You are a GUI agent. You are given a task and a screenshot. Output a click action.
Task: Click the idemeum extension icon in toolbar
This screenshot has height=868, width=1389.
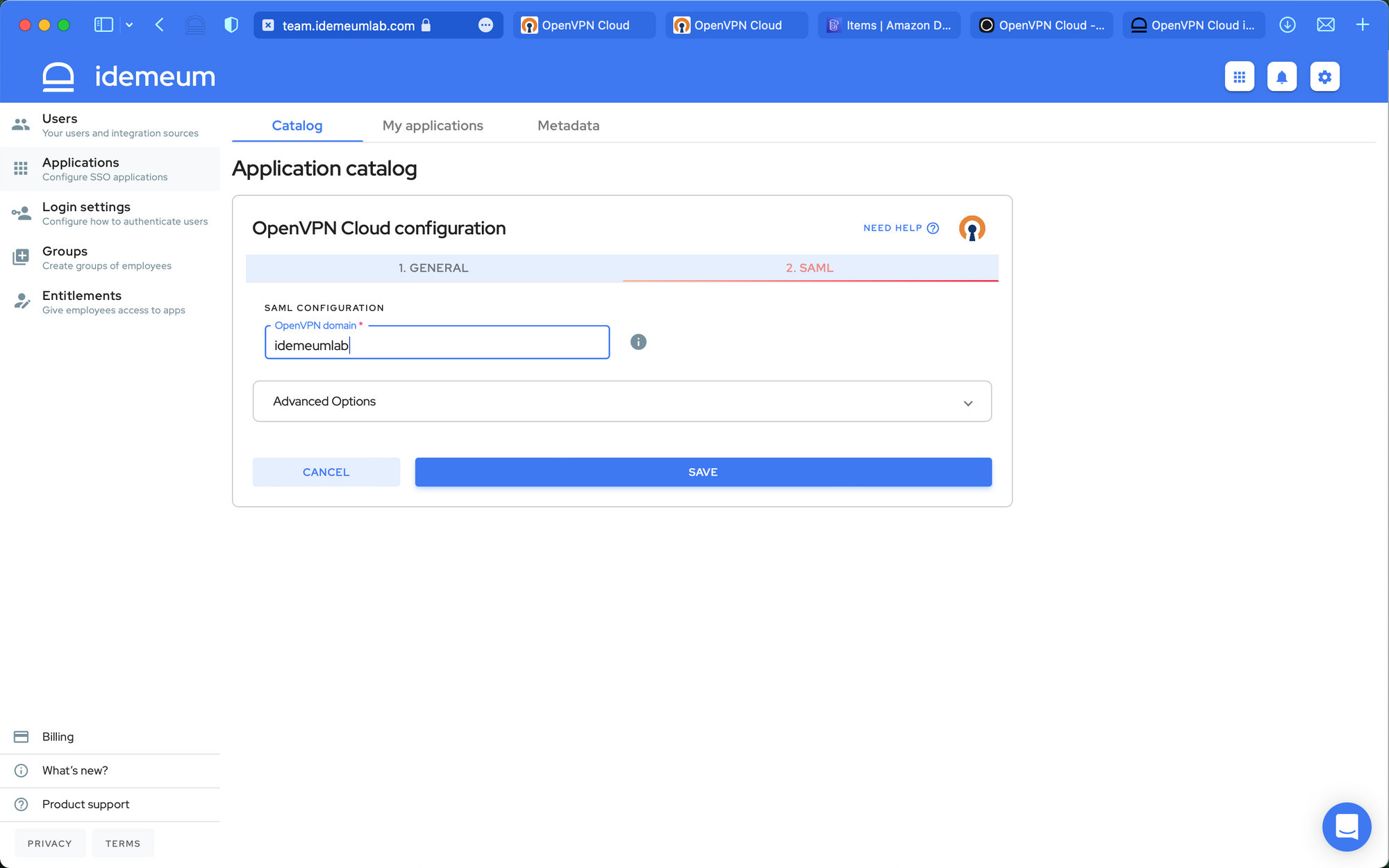tap(195, 25)
